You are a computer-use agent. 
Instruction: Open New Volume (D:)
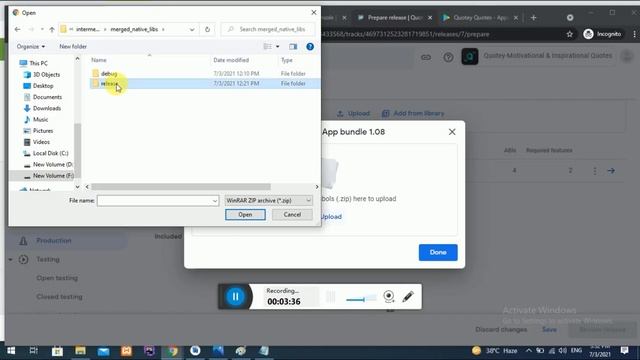point(53,164)
